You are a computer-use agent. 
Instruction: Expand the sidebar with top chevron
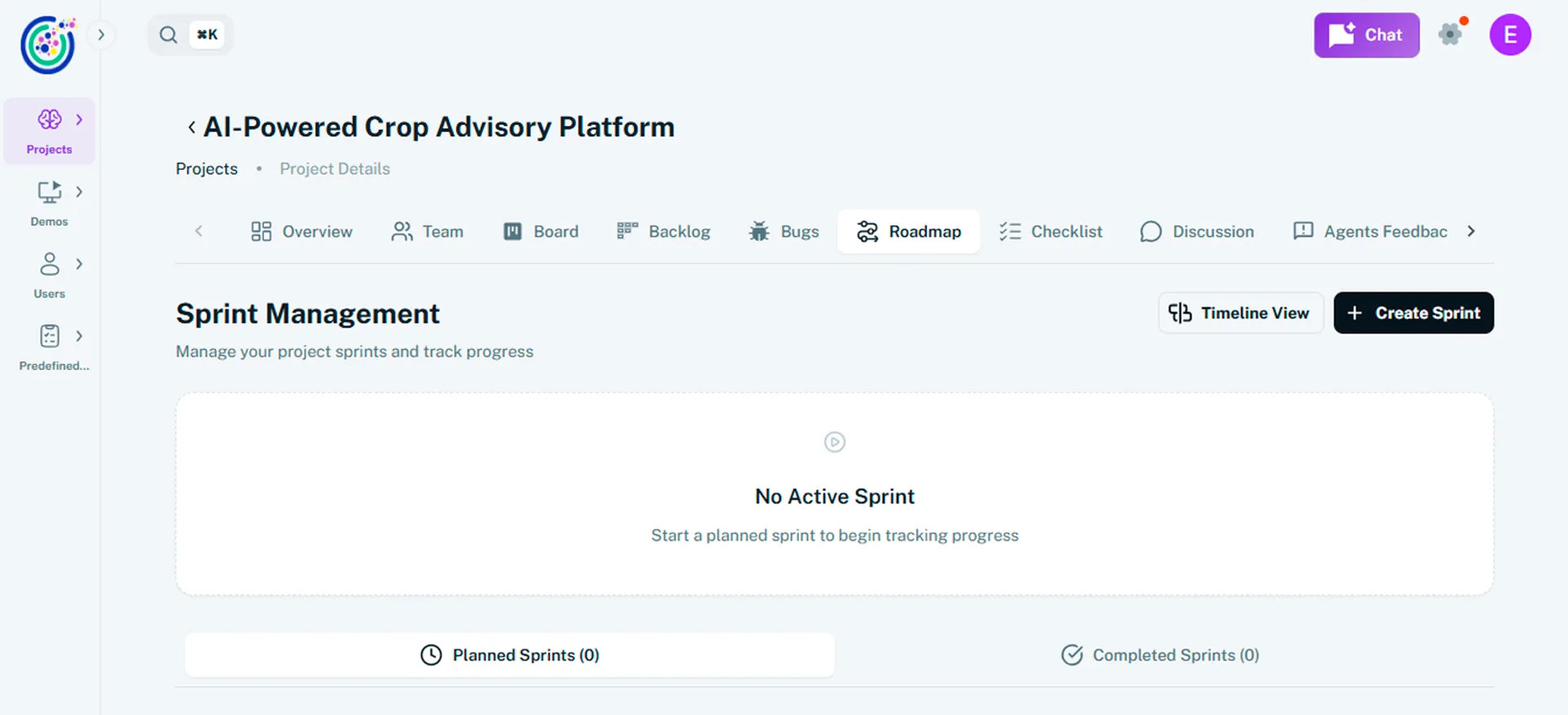pyautogui.click(x=101, y=35)
